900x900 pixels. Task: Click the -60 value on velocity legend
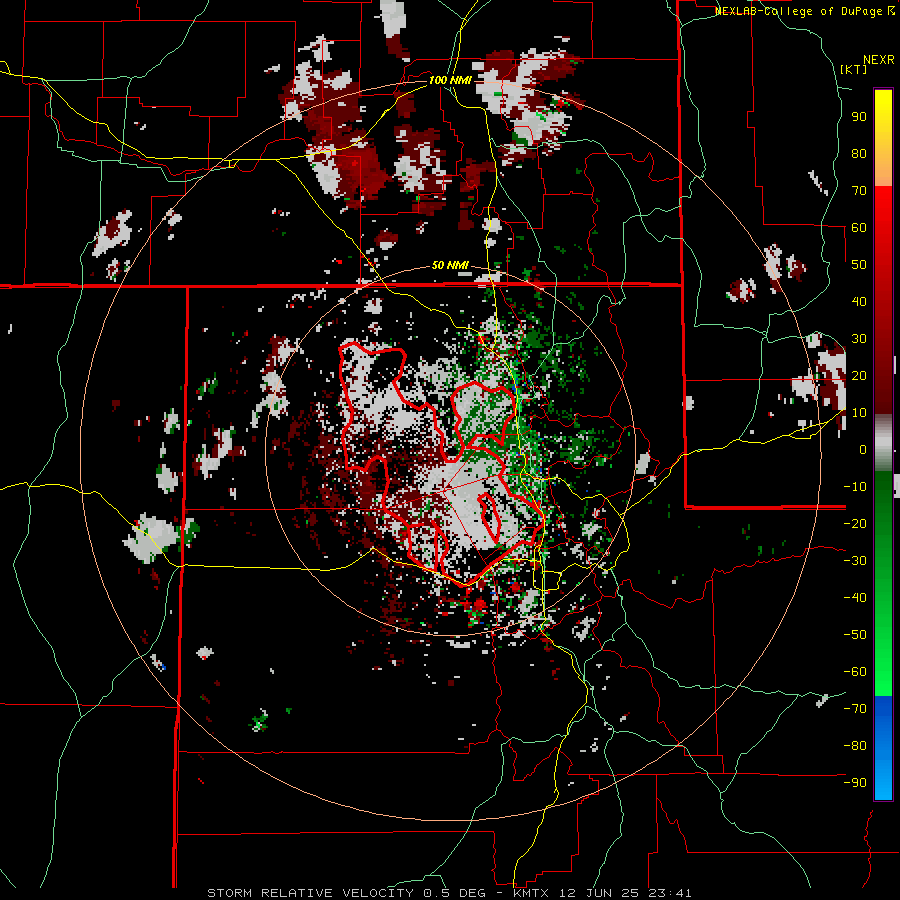click(855, 672)
